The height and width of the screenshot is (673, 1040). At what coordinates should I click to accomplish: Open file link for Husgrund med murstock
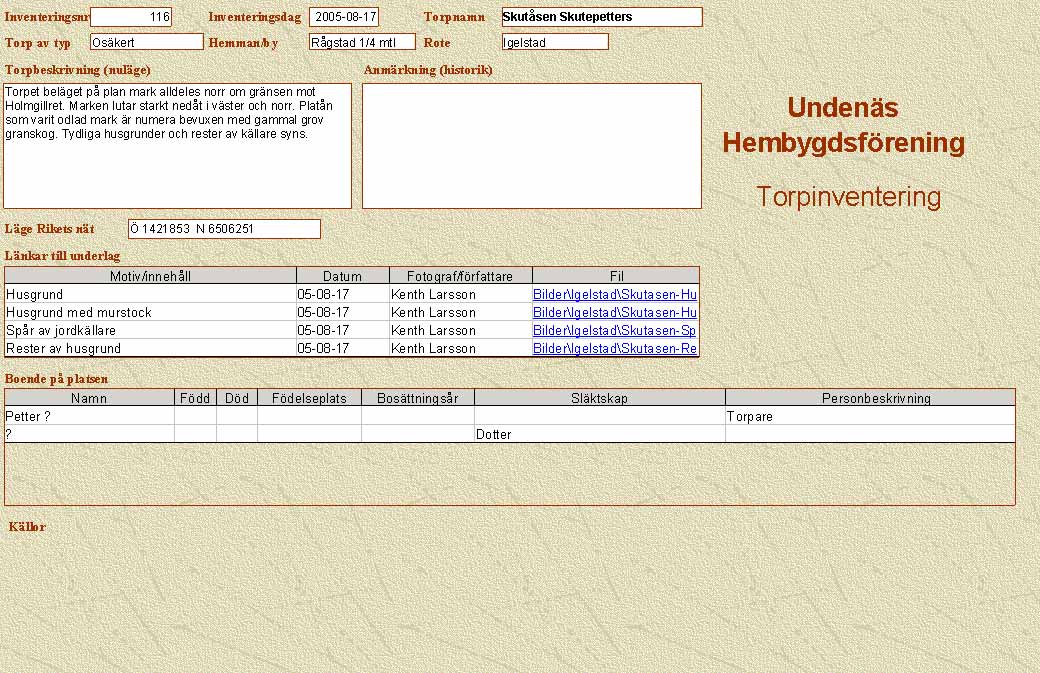[614, 313]
